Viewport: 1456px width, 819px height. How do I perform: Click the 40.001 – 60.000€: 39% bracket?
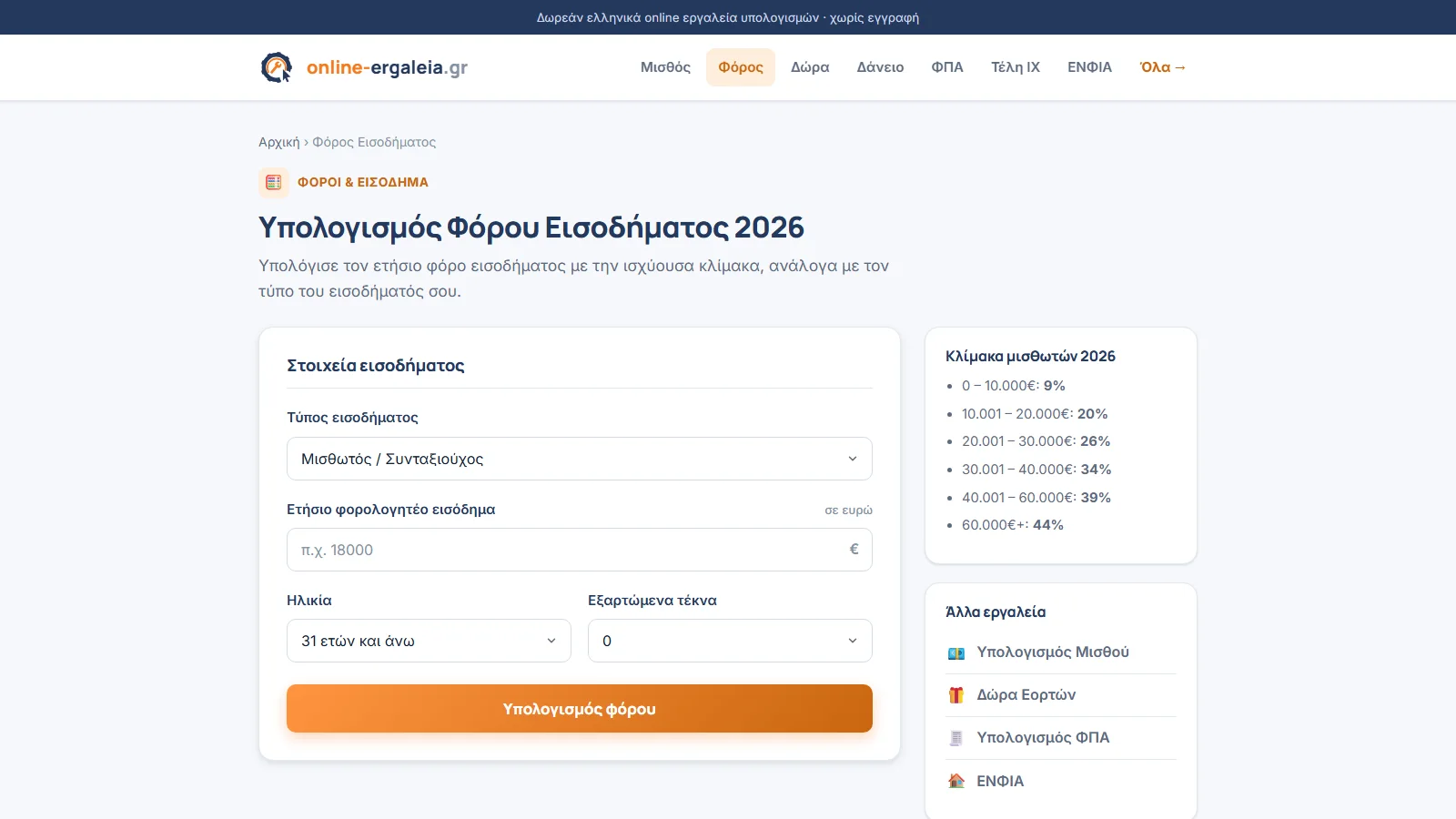[x=1036, y=498]
